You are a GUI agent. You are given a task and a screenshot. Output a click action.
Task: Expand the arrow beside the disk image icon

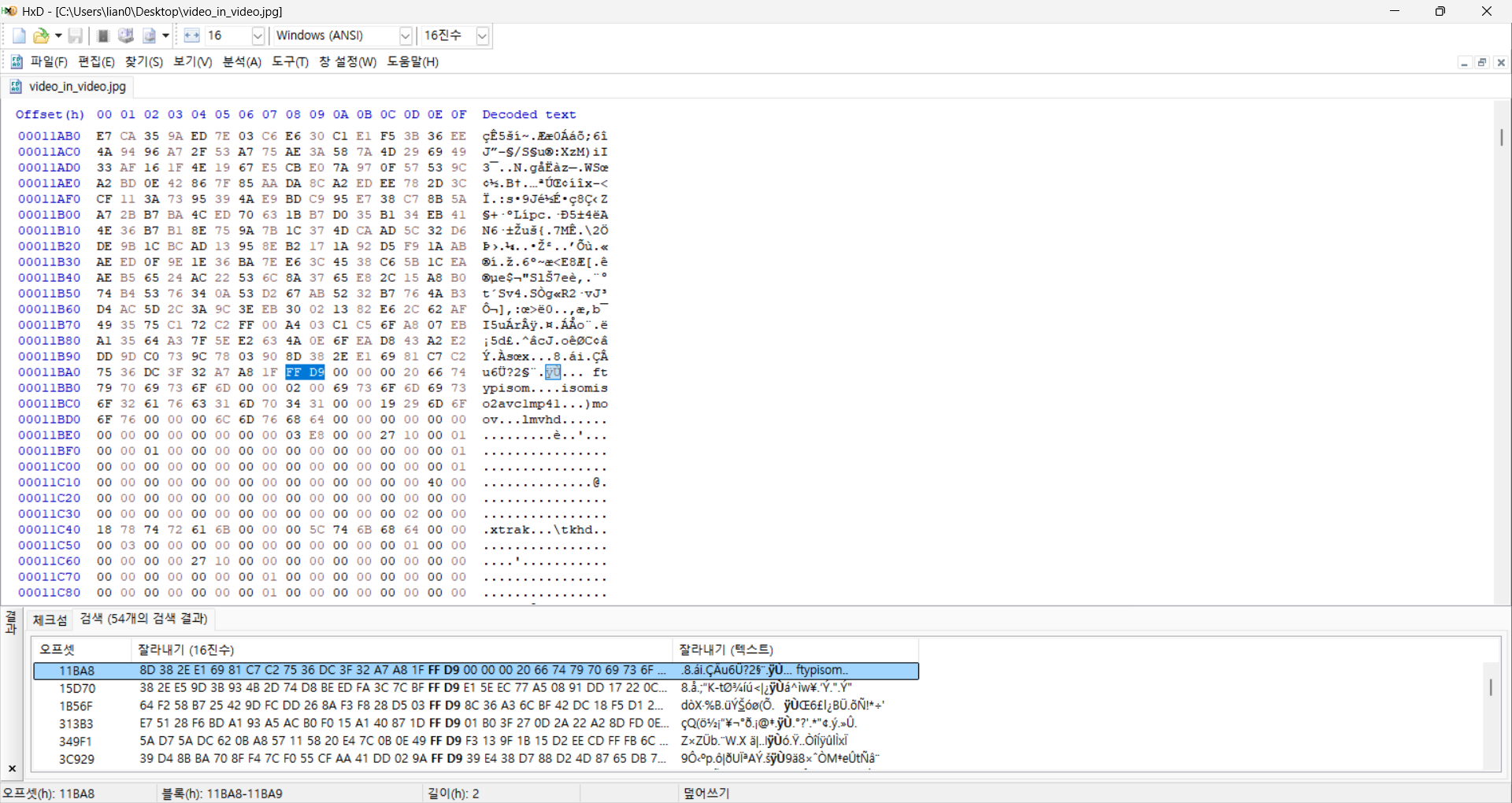coord(165,36)
